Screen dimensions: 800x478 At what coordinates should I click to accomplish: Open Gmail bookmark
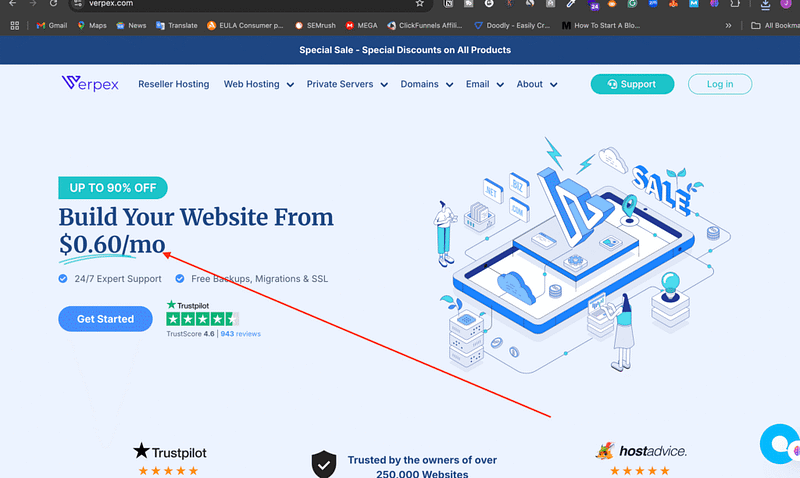(52, 26)
